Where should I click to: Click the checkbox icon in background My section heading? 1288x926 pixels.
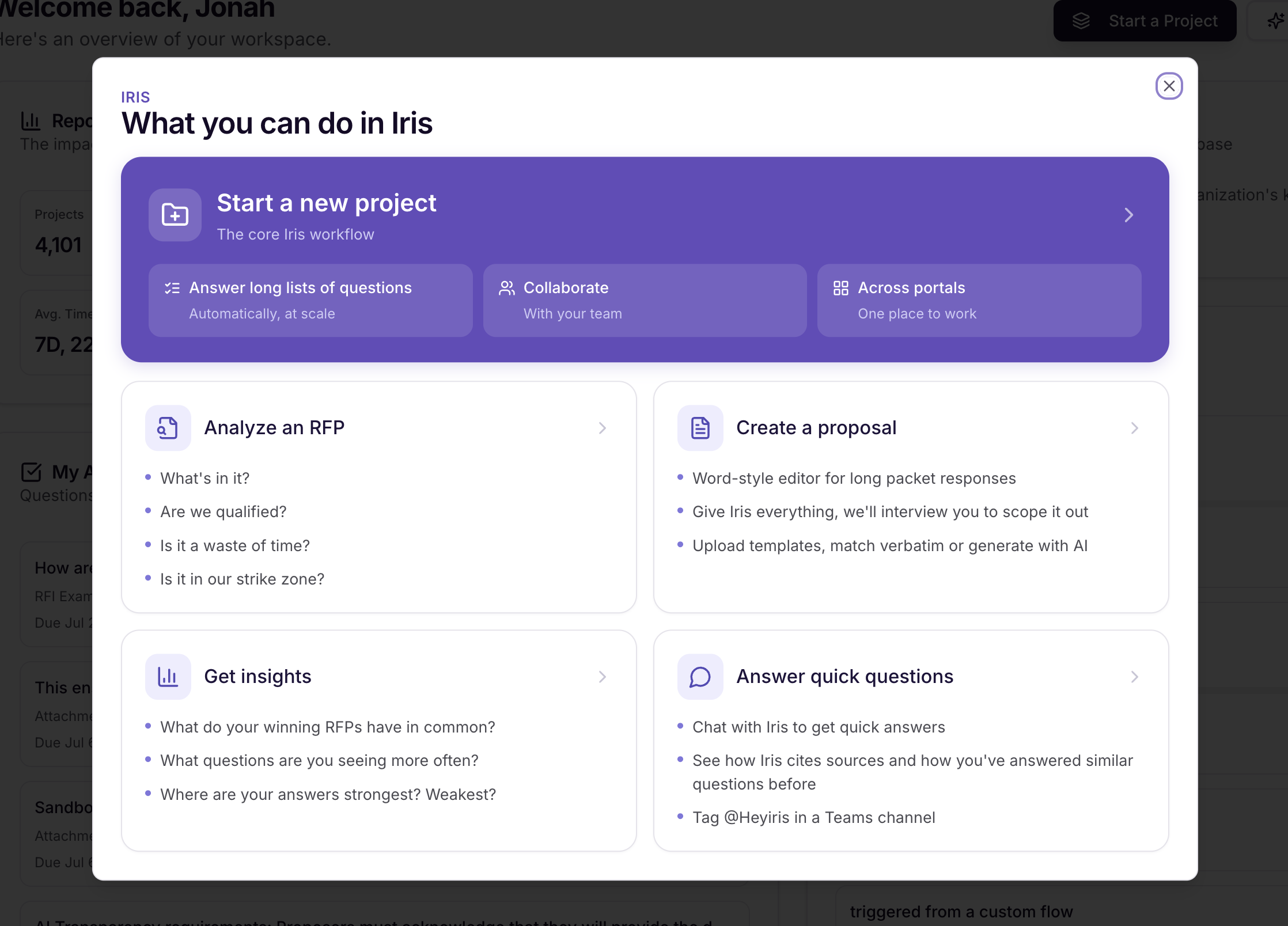(31, 472)
